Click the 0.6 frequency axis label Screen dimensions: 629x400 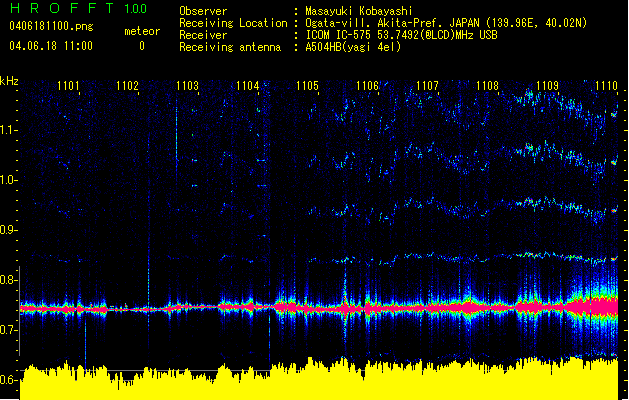pos(8,380)
